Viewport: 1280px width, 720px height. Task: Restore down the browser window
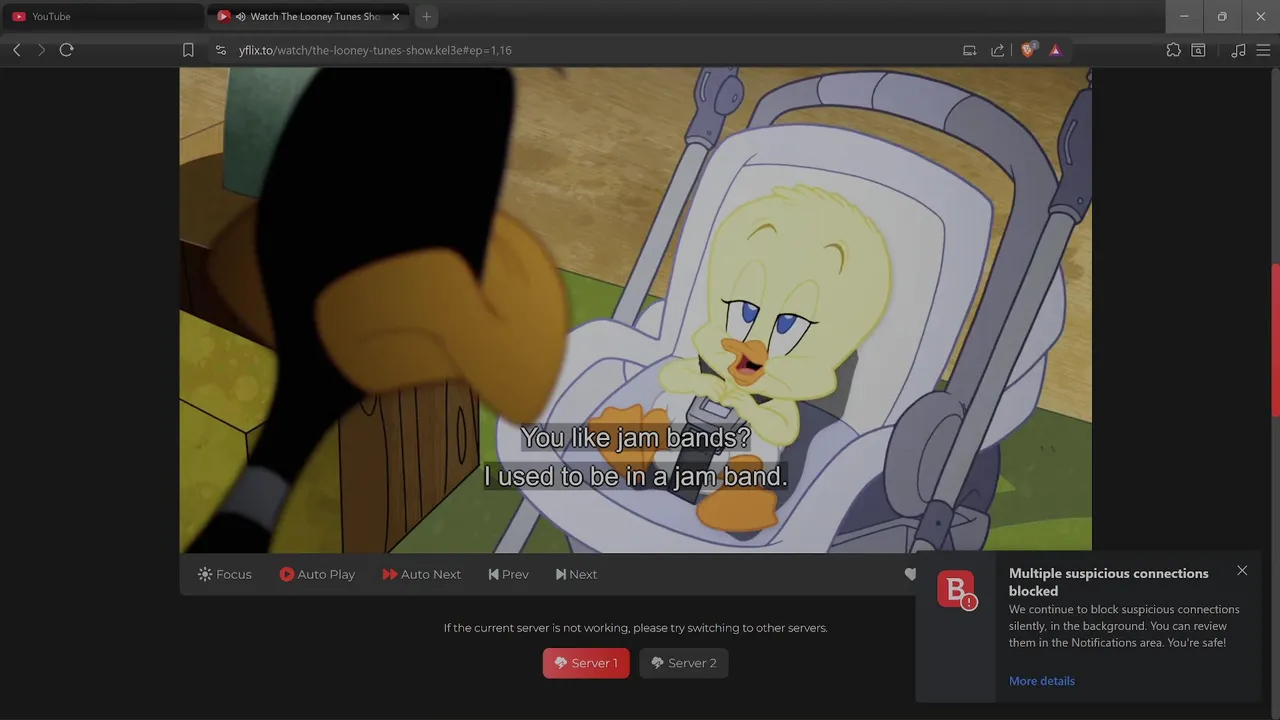click(1222, 16)
